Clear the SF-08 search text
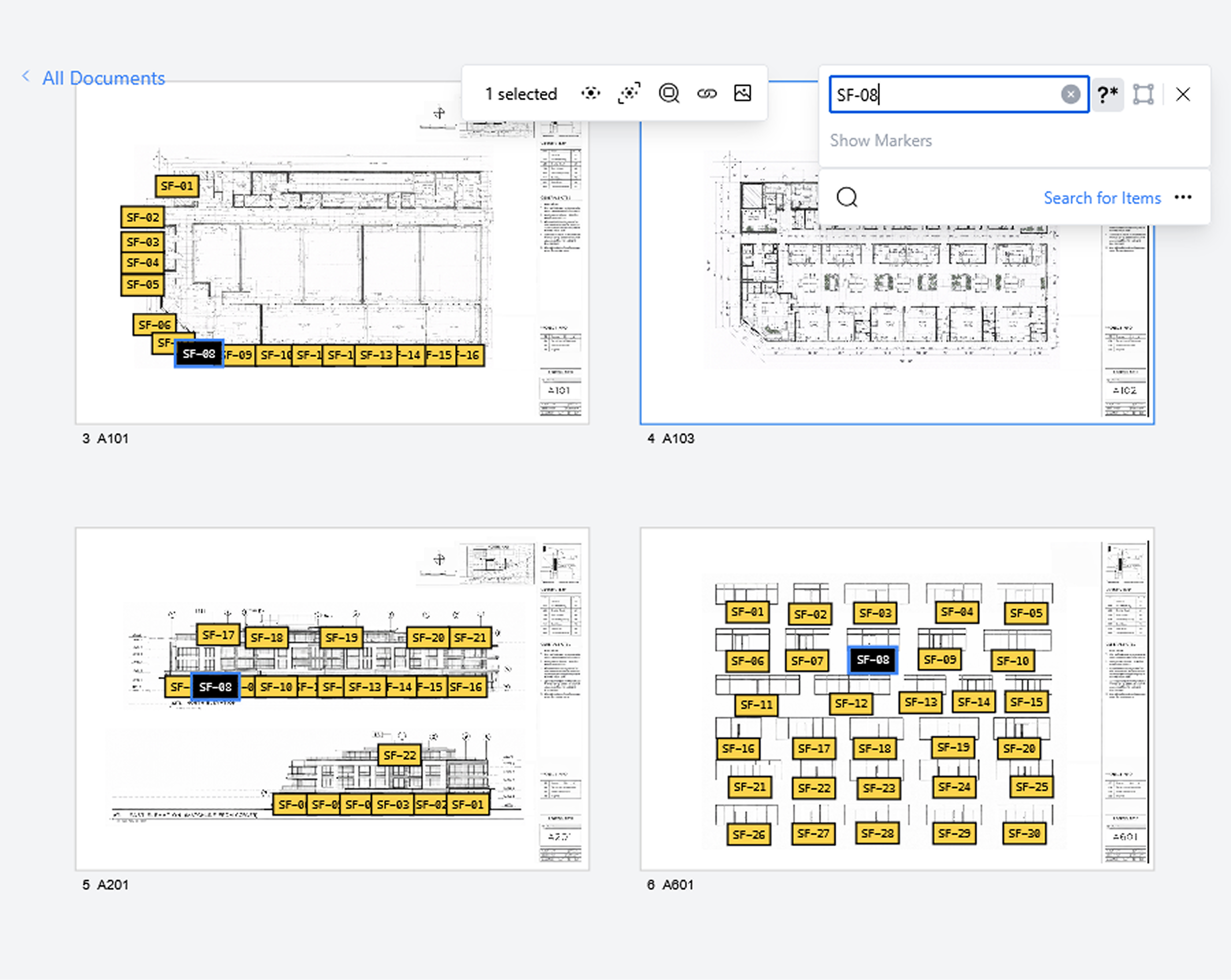The width and height of the screenshot is (1231, 980). click(x=1070, y=94)
